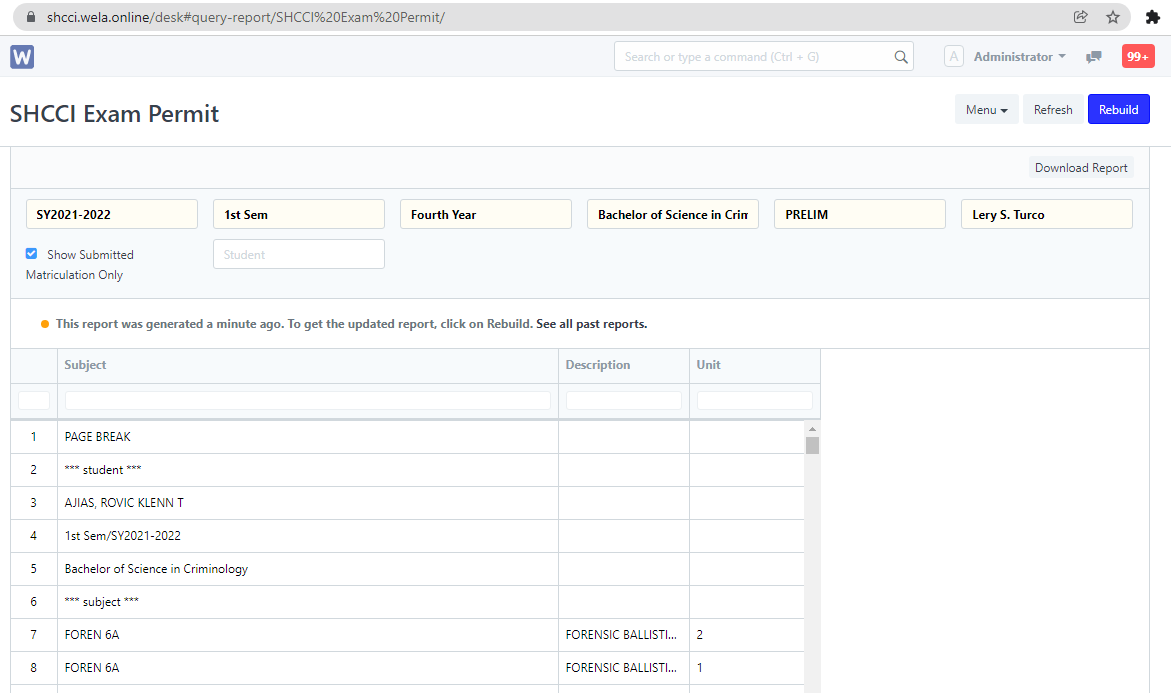
Task: Open the browser extensions puzzle icon
Action: coord(1152,17)
